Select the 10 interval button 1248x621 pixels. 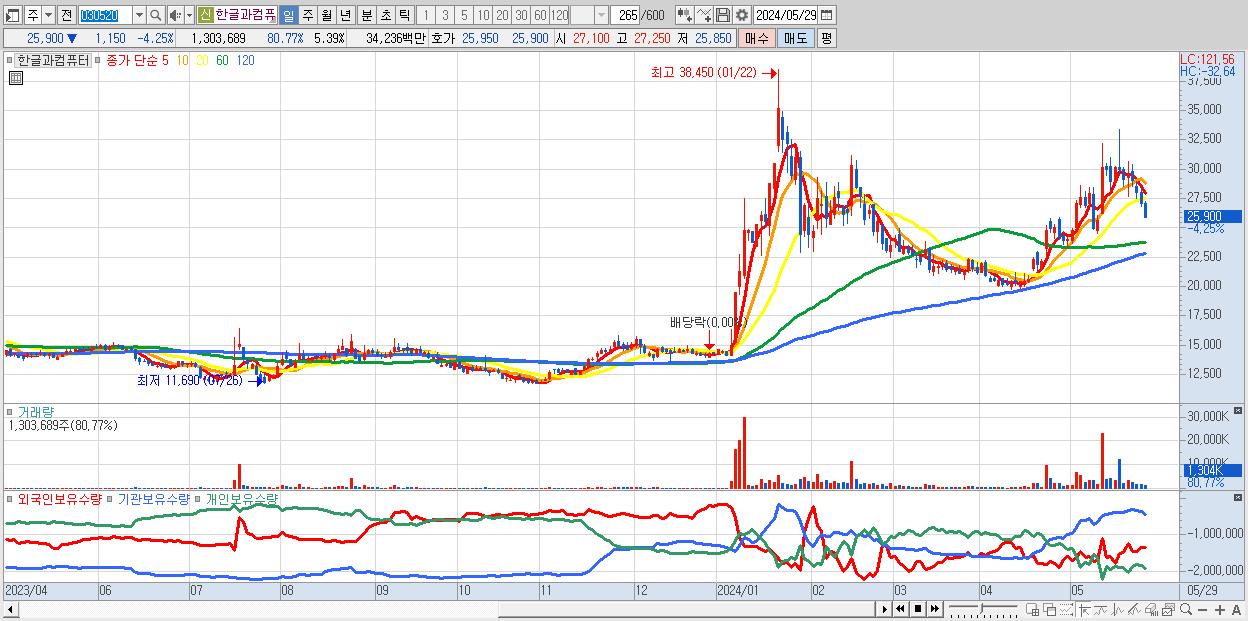(483, 15)
